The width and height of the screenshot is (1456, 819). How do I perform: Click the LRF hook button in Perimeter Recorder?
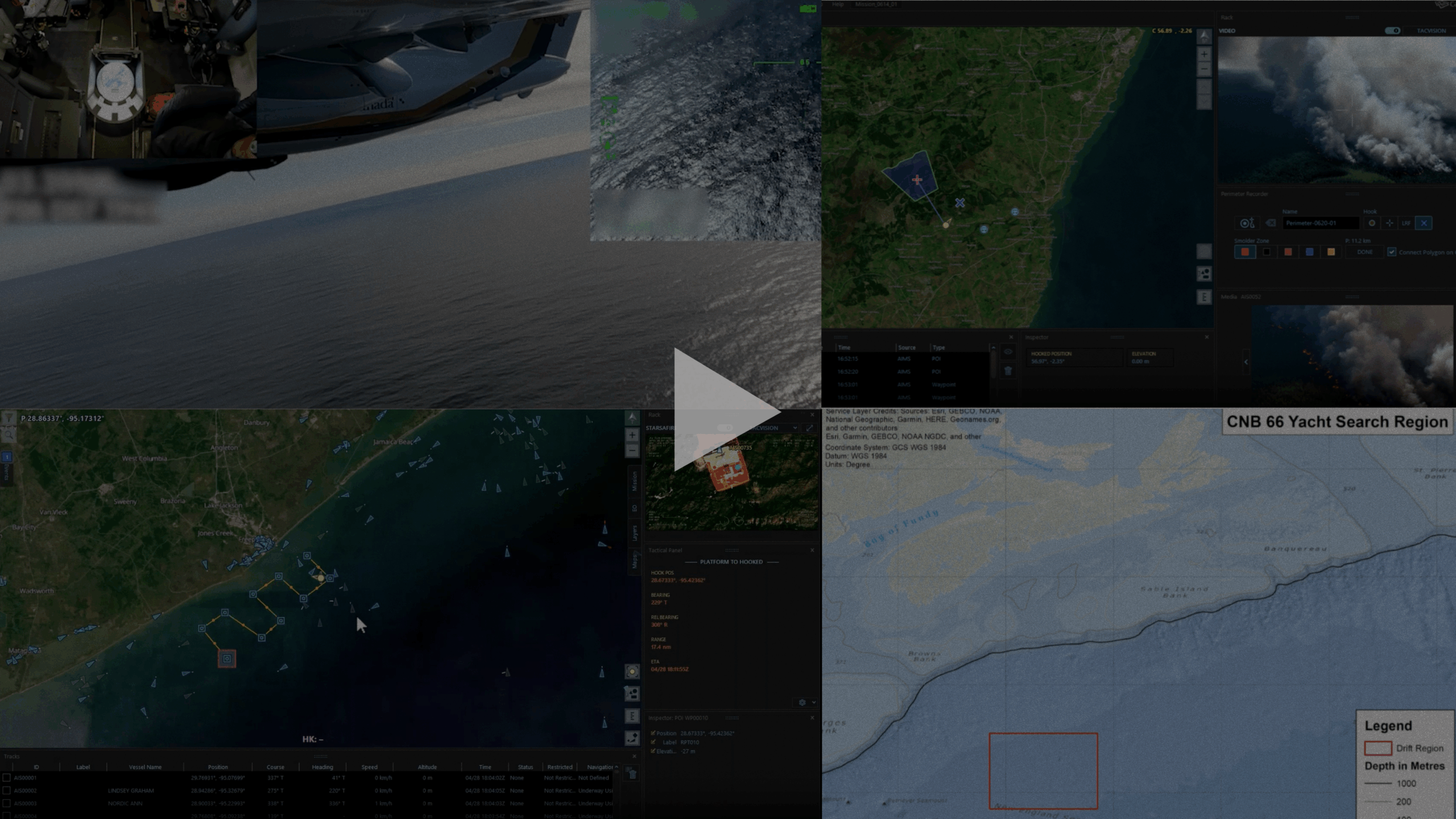1406,224
